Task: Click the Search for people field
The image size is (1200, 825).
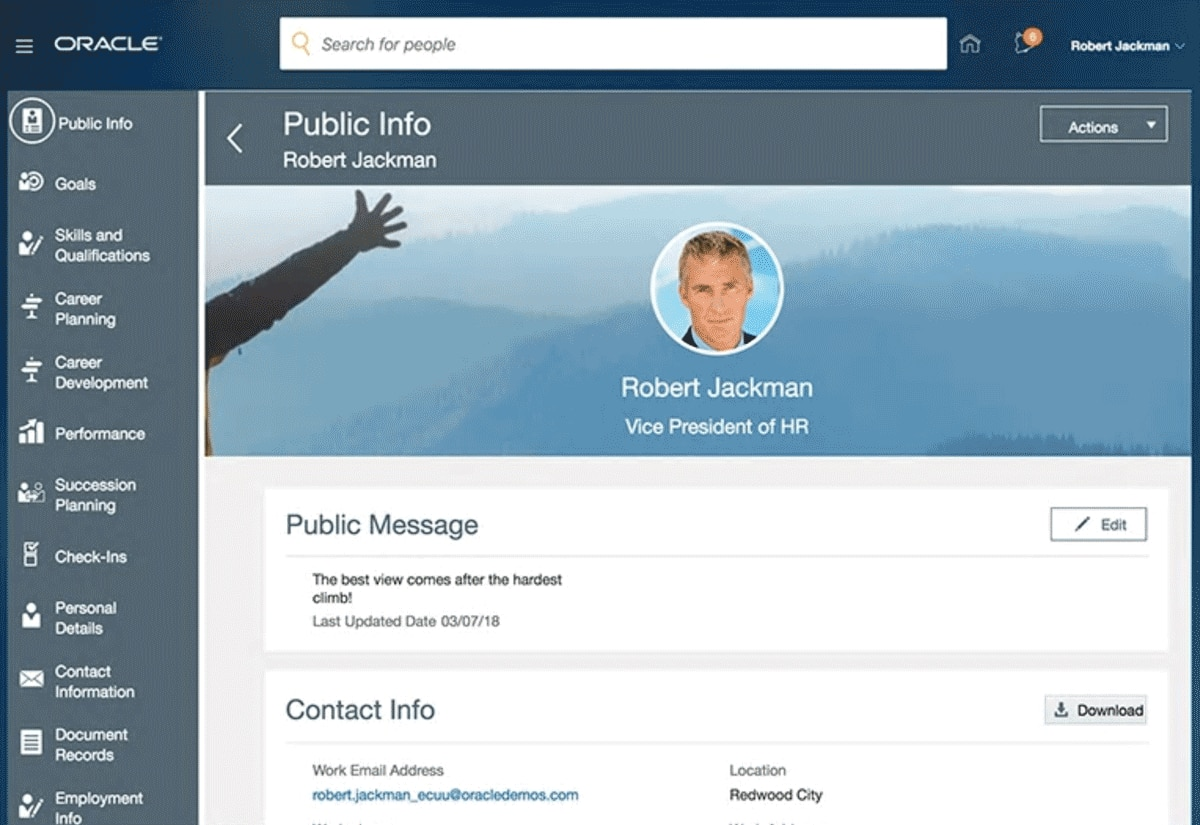Action: tap(612, 44)
